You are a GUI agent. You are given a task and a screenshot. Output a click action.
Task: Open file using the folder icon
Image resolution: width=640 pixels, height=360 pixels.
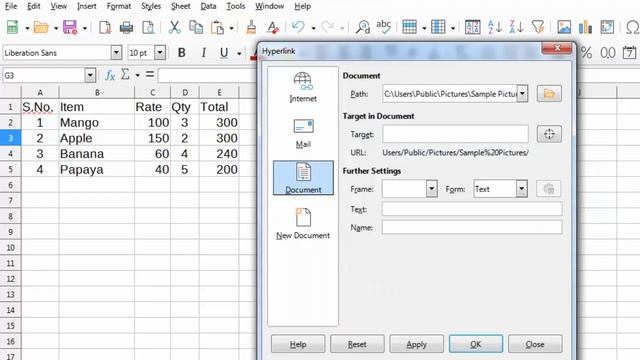point(41,28)
